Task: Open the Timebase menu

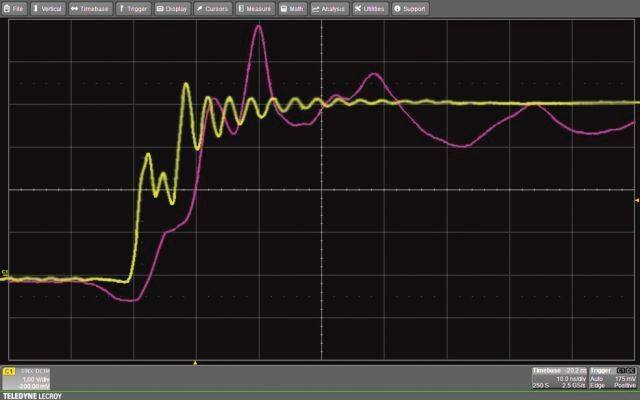Action: pyautogui.click(x=91, y=9)
